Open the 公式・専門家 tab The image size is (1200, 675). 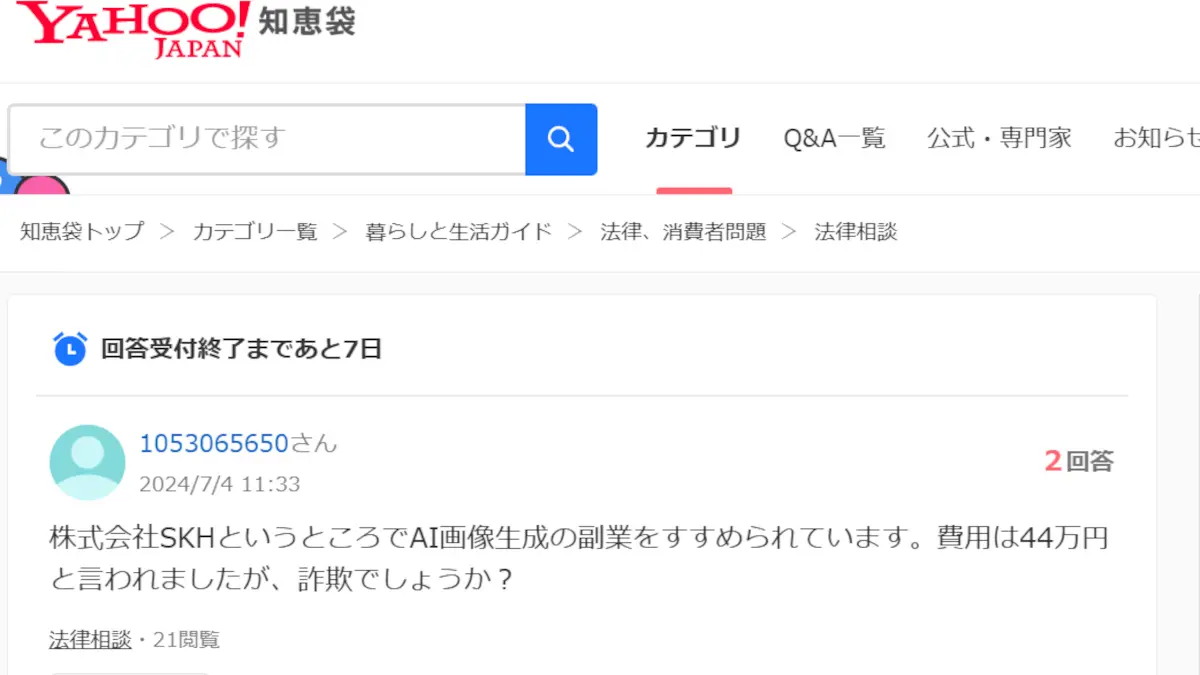[x=999, y=138]
